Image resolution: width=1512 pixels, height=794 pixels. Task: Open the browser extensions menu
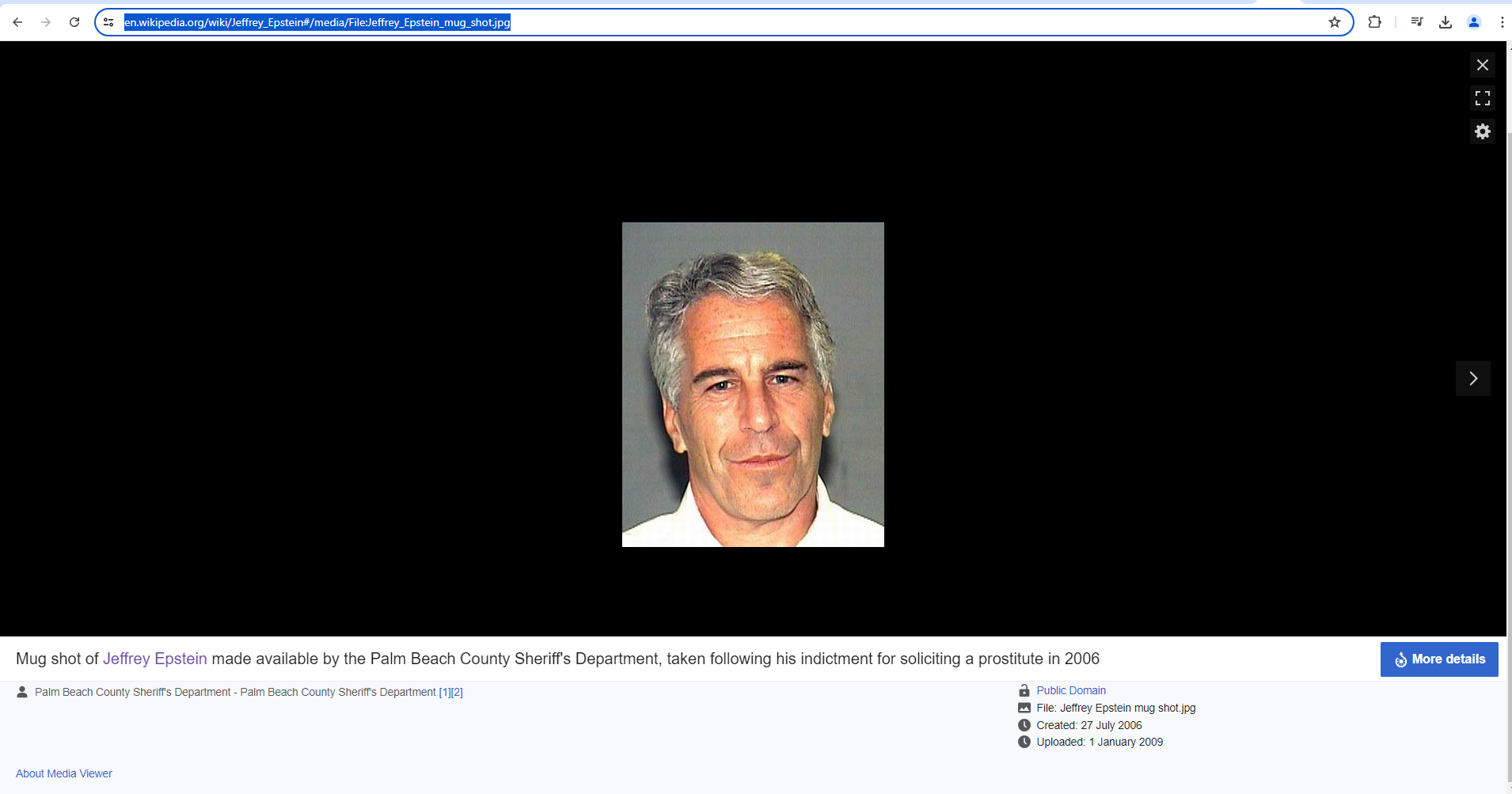[x=1374, y=22]
